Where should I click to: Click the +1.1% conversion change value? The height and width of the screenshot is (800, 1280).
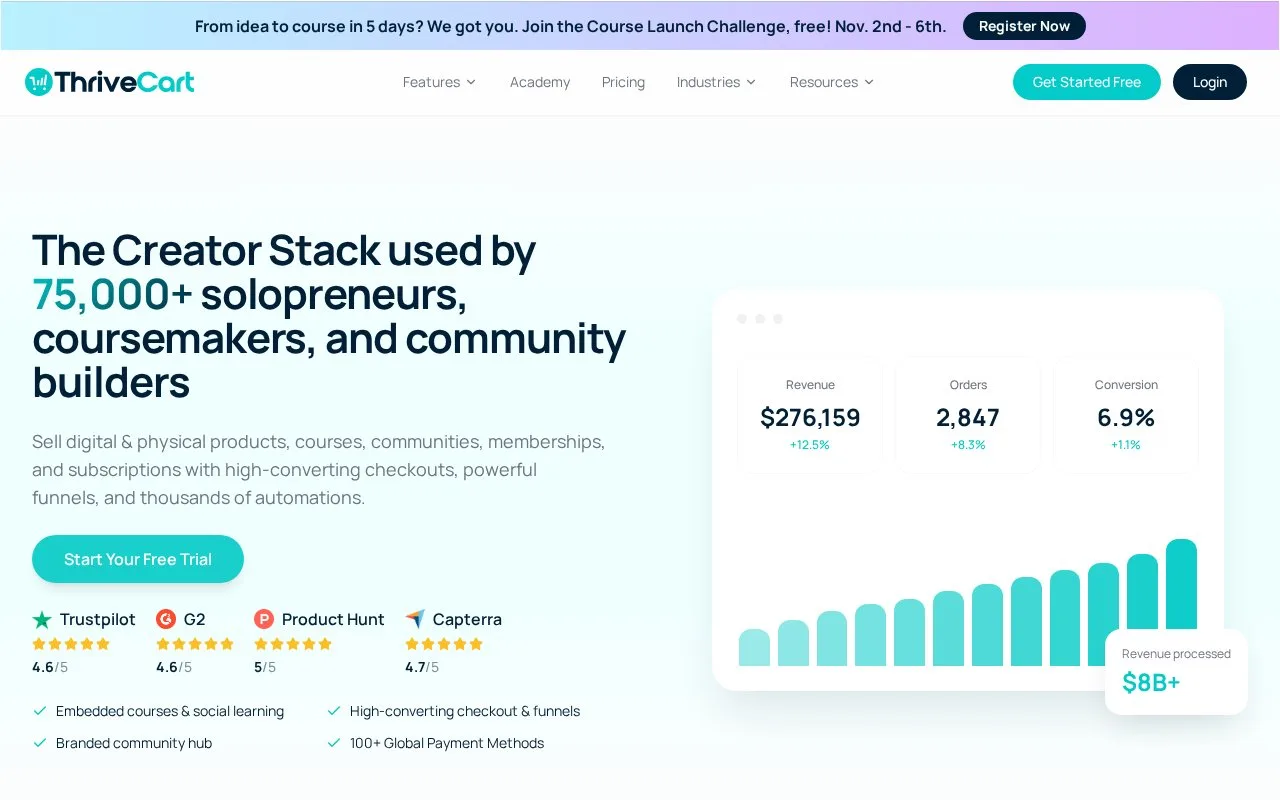pos(1126,445)
